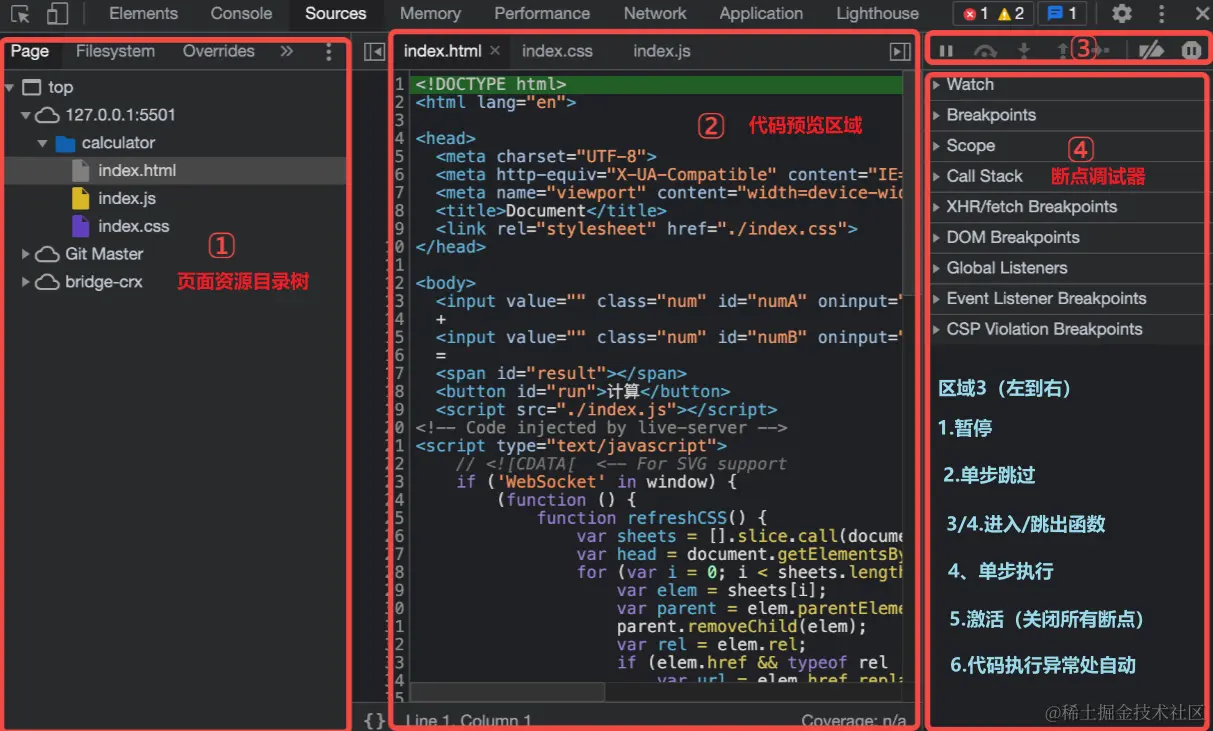Click the purple index.css file icon

click(x=81, y=226)
